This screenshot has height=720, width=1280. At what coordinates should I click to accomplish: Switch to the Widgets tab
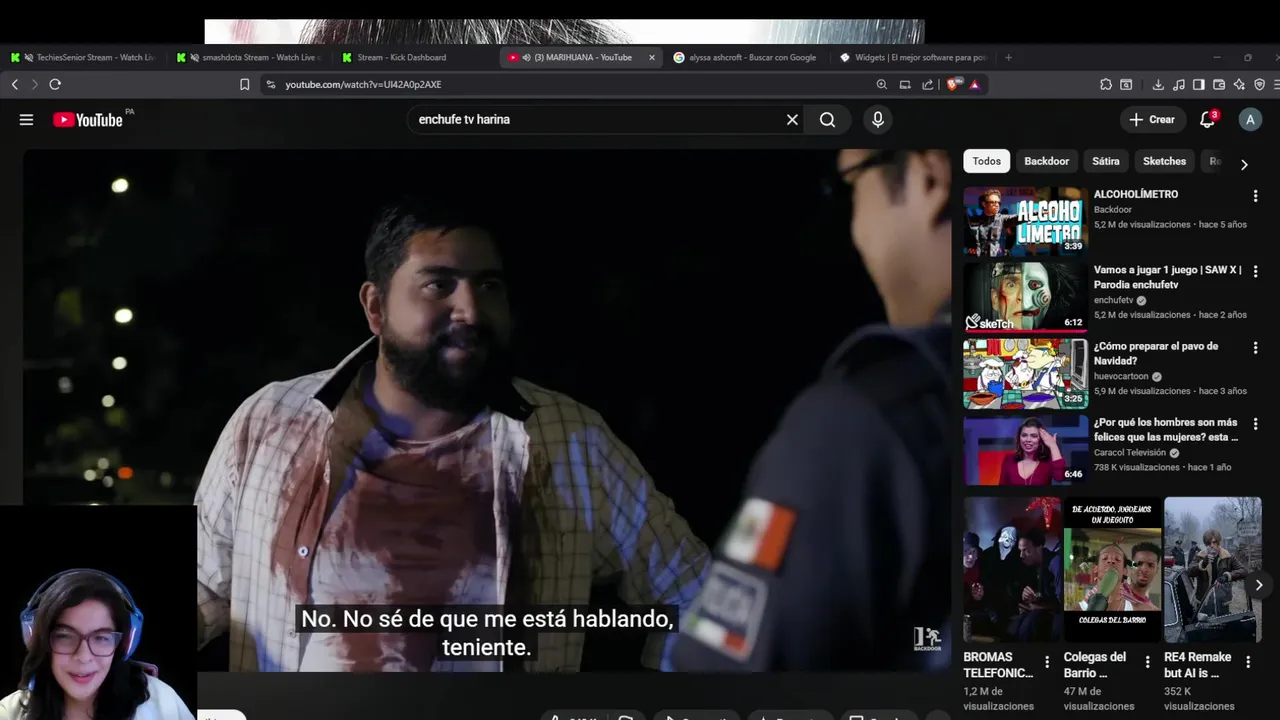(x=912, y=57)
